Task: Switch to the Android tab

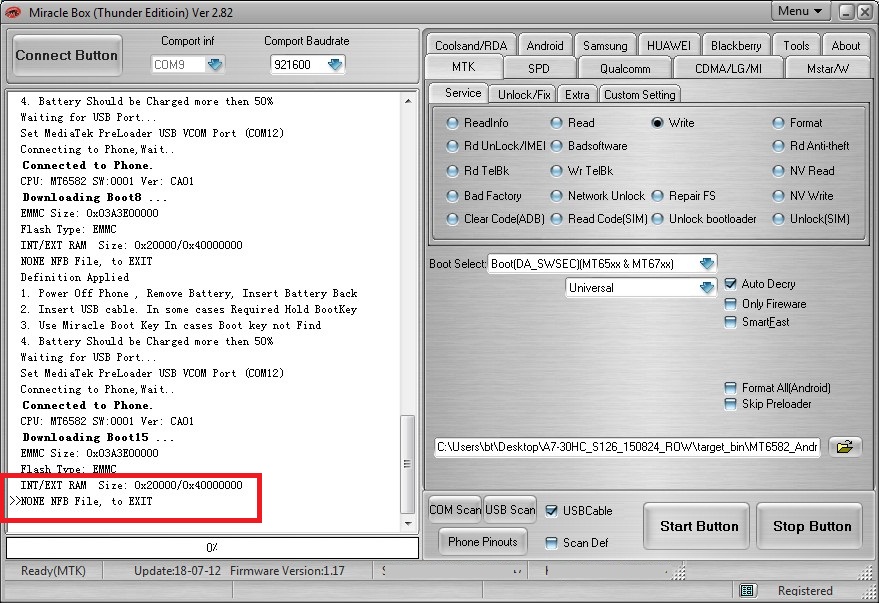Action: point(544,45)
